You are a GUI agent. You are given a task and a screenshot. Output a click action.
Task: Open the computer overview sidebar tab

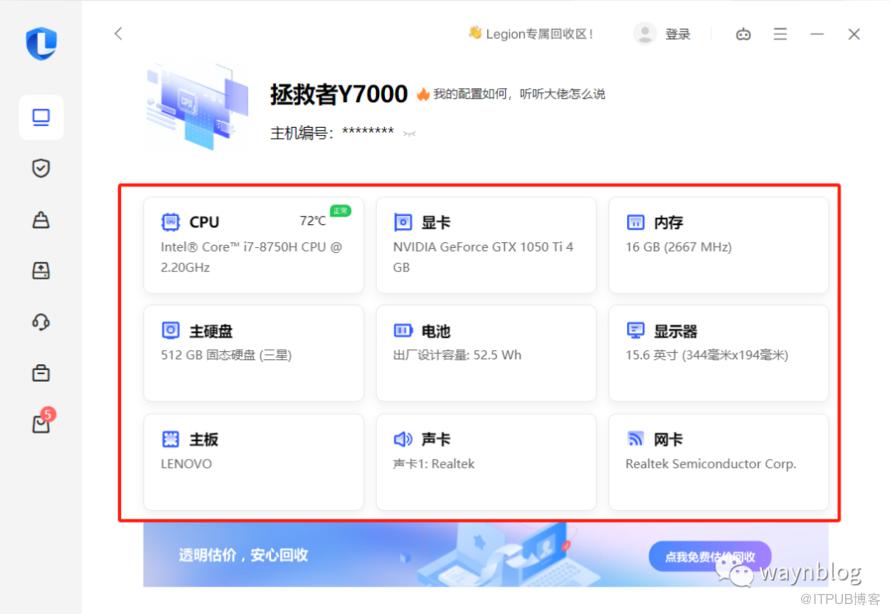click(x=41, y=117)
